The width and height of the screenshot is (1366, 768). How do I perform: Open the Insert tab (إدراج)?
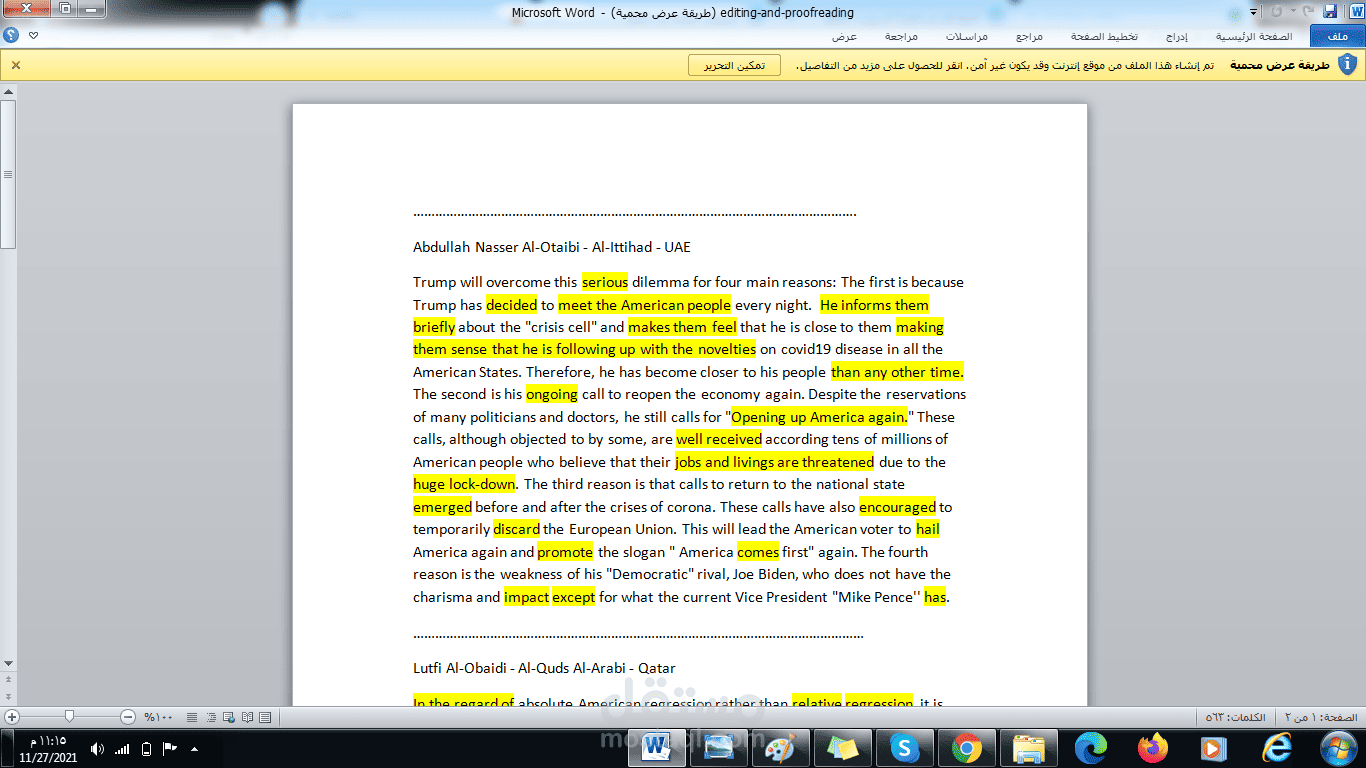point(1176,36)
